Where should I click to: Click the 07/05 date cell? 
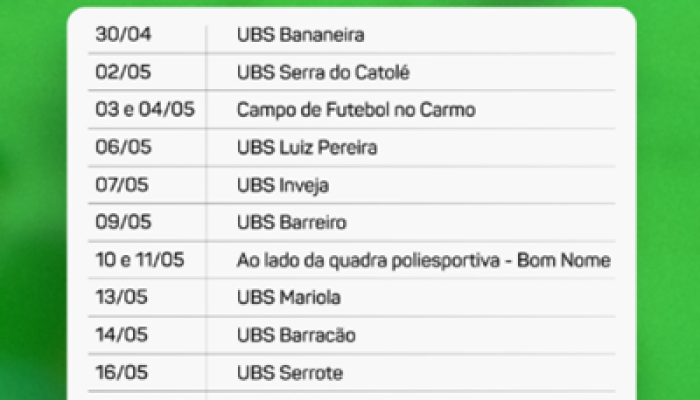(x=122, y=184)
